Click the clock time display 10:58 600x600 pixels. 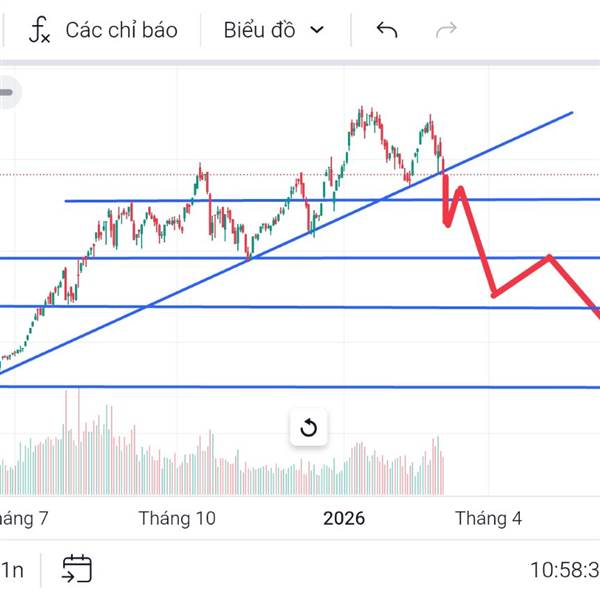click(563, 570)
